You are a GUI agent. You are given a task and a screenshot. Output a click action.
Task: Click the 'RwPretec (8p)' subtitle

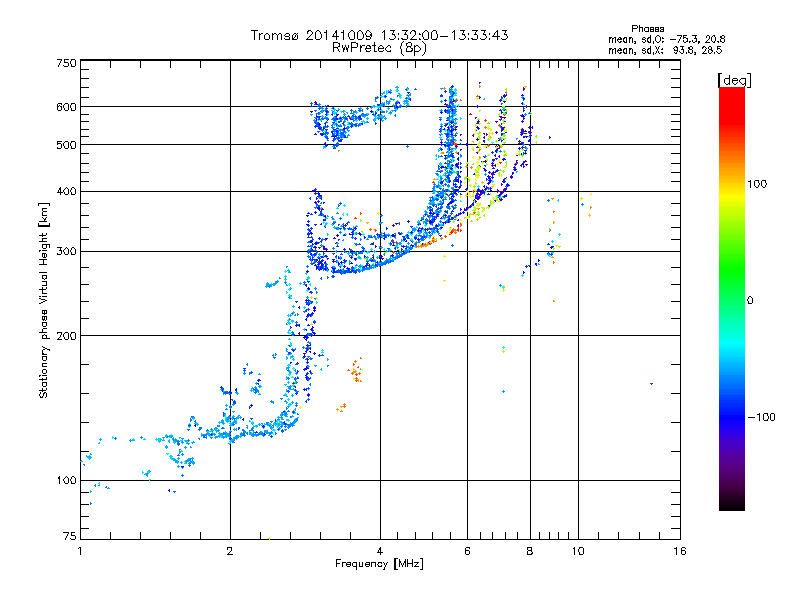pyautogui.click(x=379, y=48)
